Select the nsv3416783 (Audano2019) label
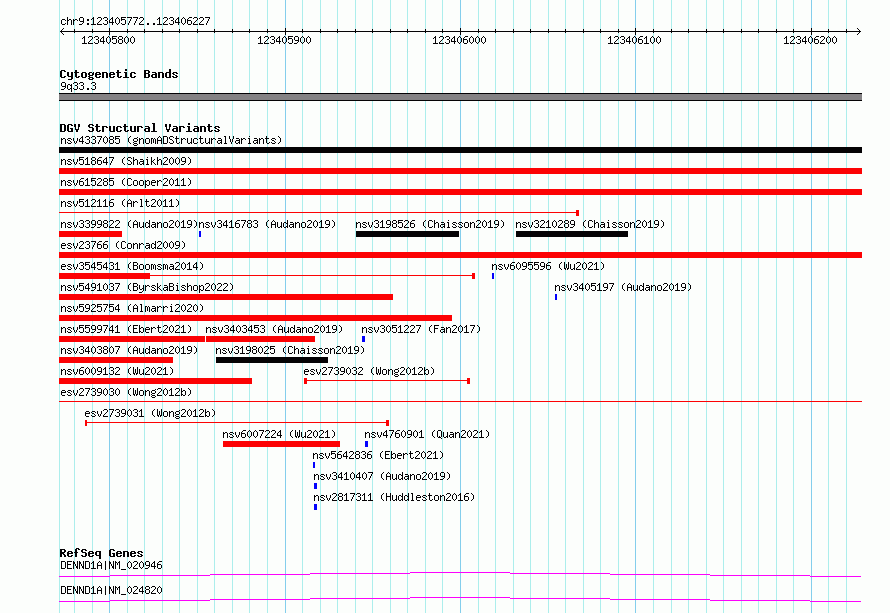The width and height of the screenshot is (890, 613). [x=267, y=224]
